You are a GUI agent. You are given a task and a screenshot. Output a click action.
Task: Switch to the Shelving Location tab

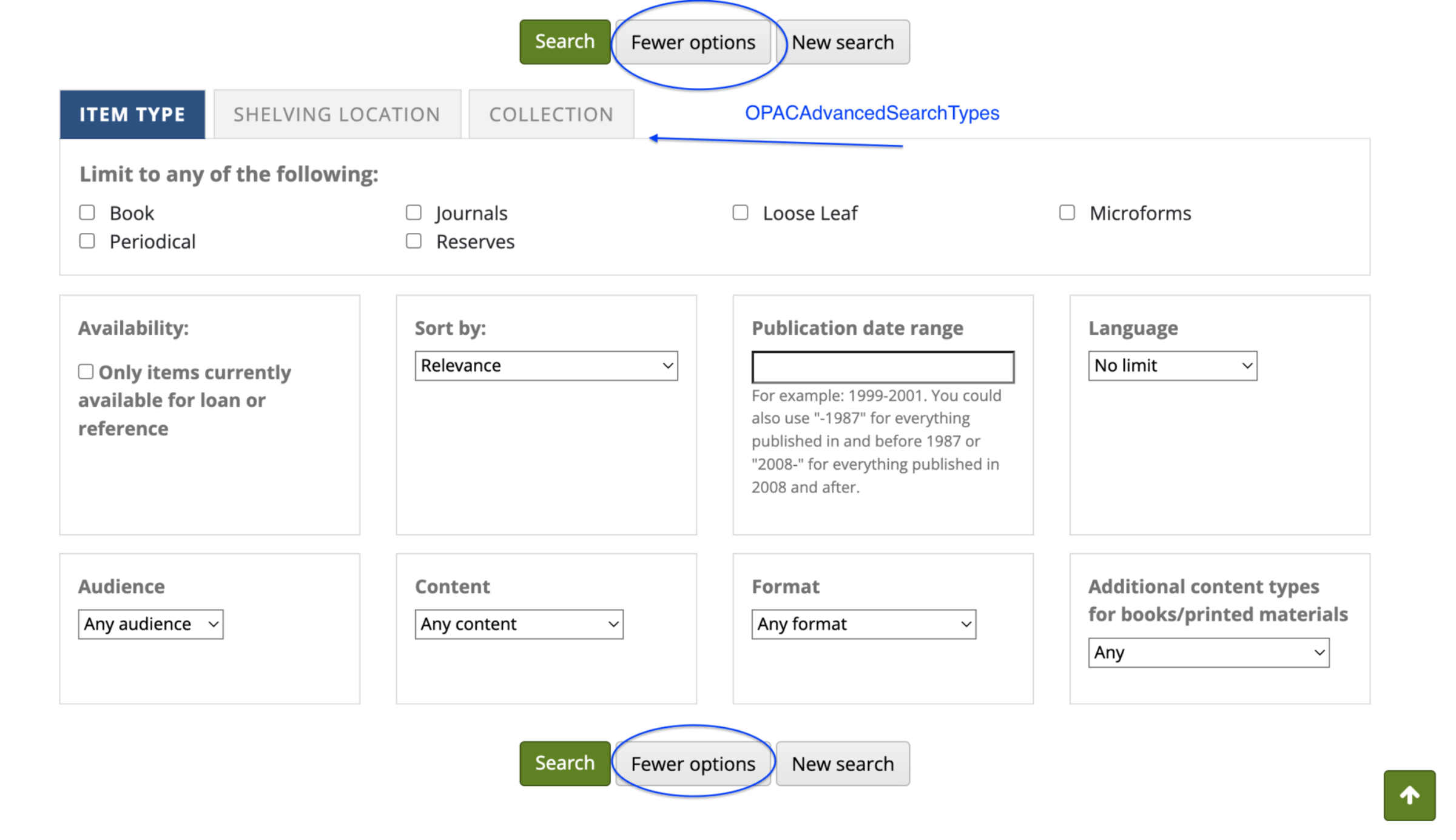click(x=337, y=115)
